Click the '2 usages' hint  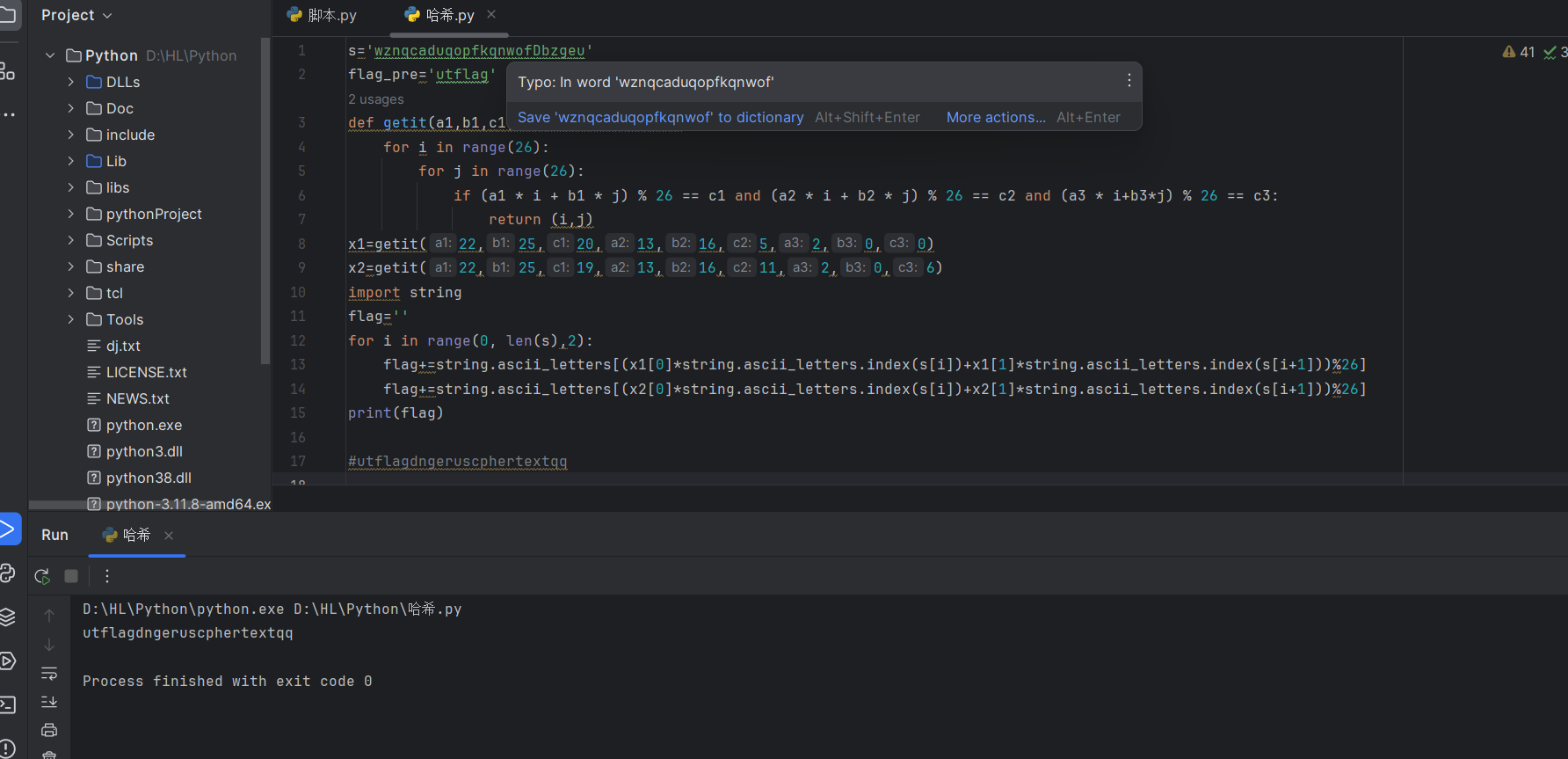tap(376, 99)
